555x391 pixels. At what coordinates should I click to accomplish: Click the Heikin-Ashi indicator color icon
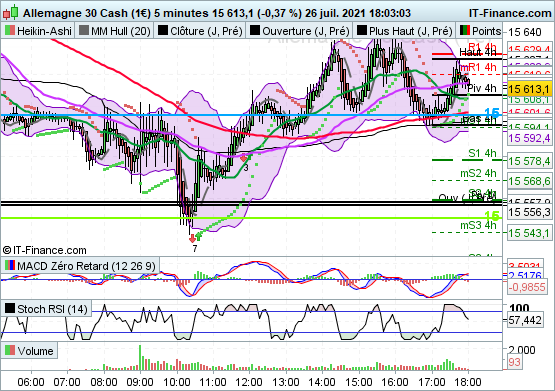[x=10, y=30]
